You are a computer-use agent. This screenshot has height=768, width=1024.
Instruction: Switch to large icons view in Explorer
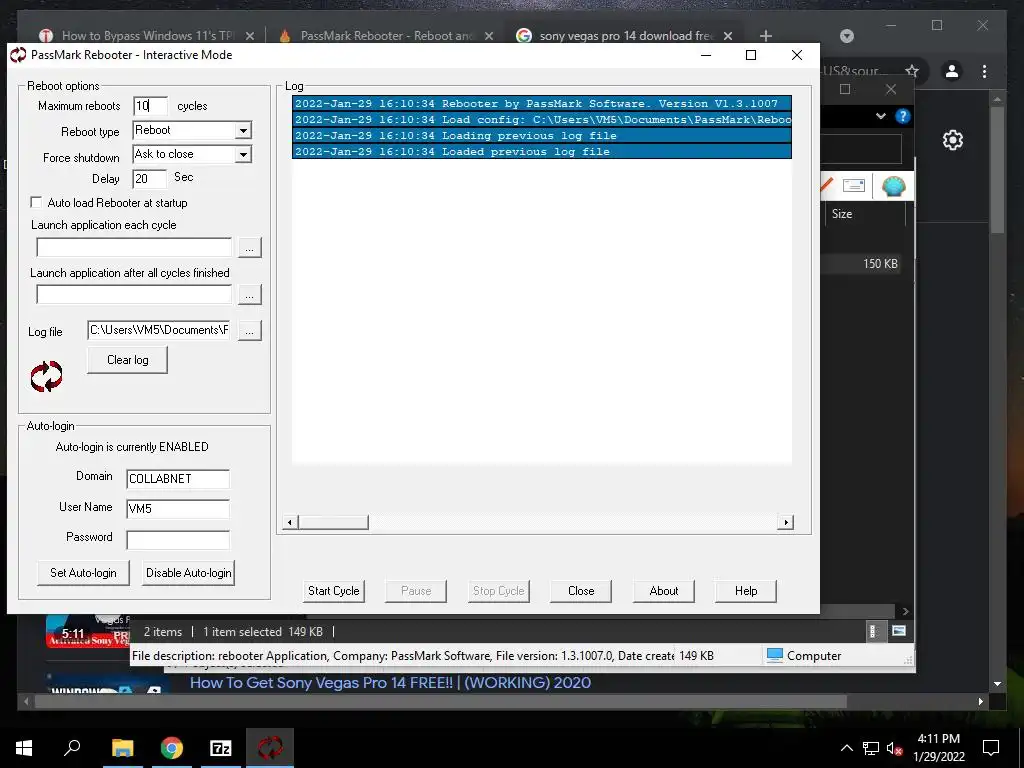coord(899,631)
